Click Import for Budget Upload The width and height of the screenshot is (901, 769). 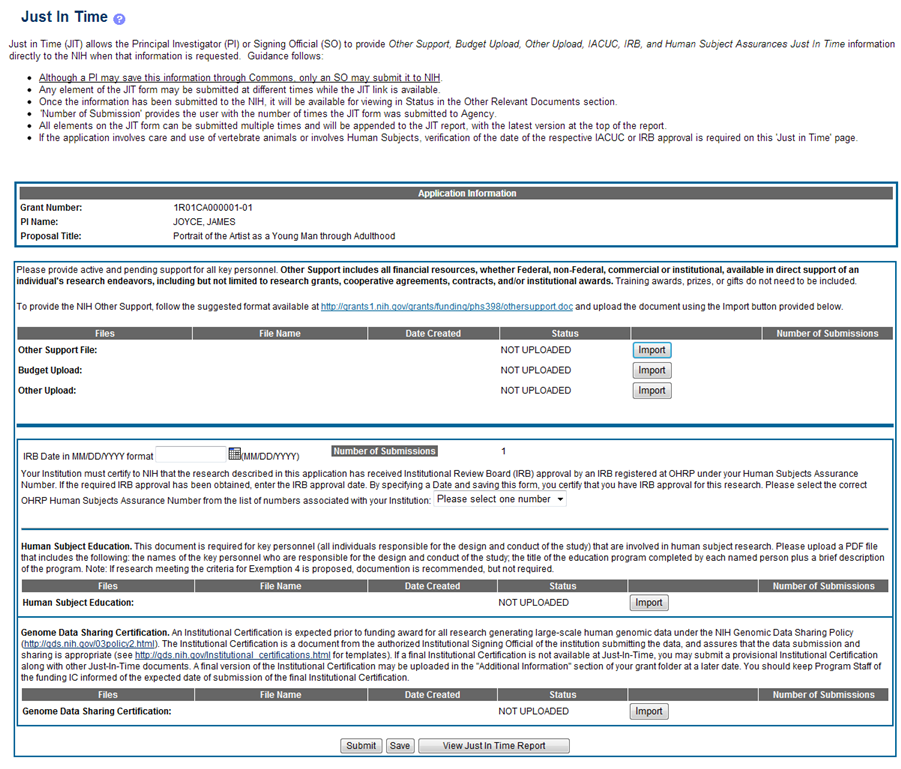[x=651, y=370]
